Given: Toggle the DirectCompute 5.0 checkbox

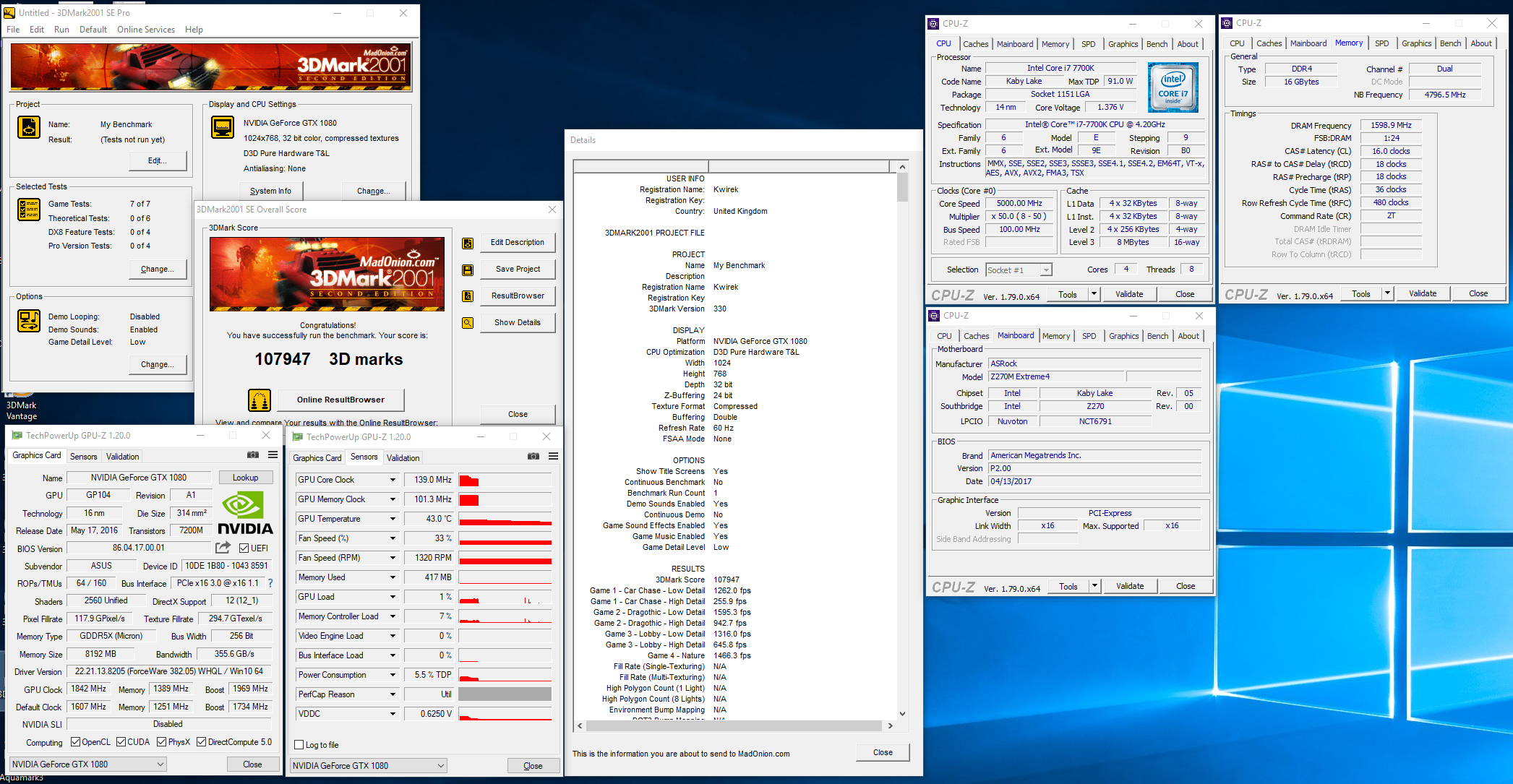Looking at the screenshot, I should click(x=202, y=742).
